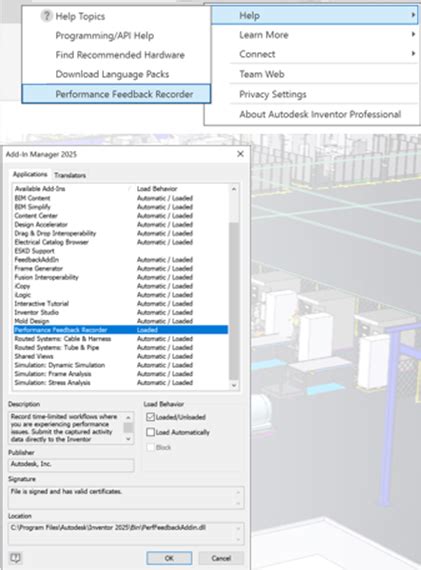Click the Description box scroll down arrow

pyautogui.click(x=128, y=439)
